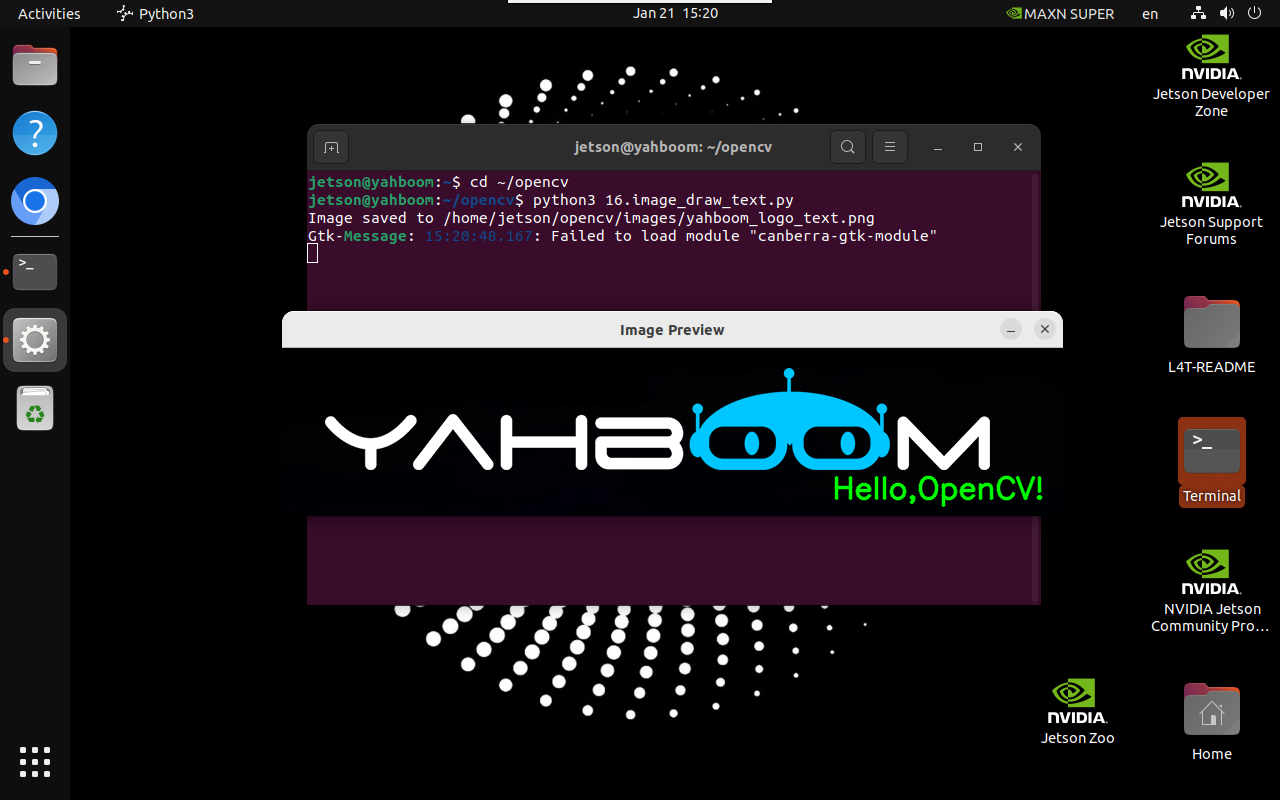
Task: Click the Gtk-Message warning line
Action: pos(622,236)
